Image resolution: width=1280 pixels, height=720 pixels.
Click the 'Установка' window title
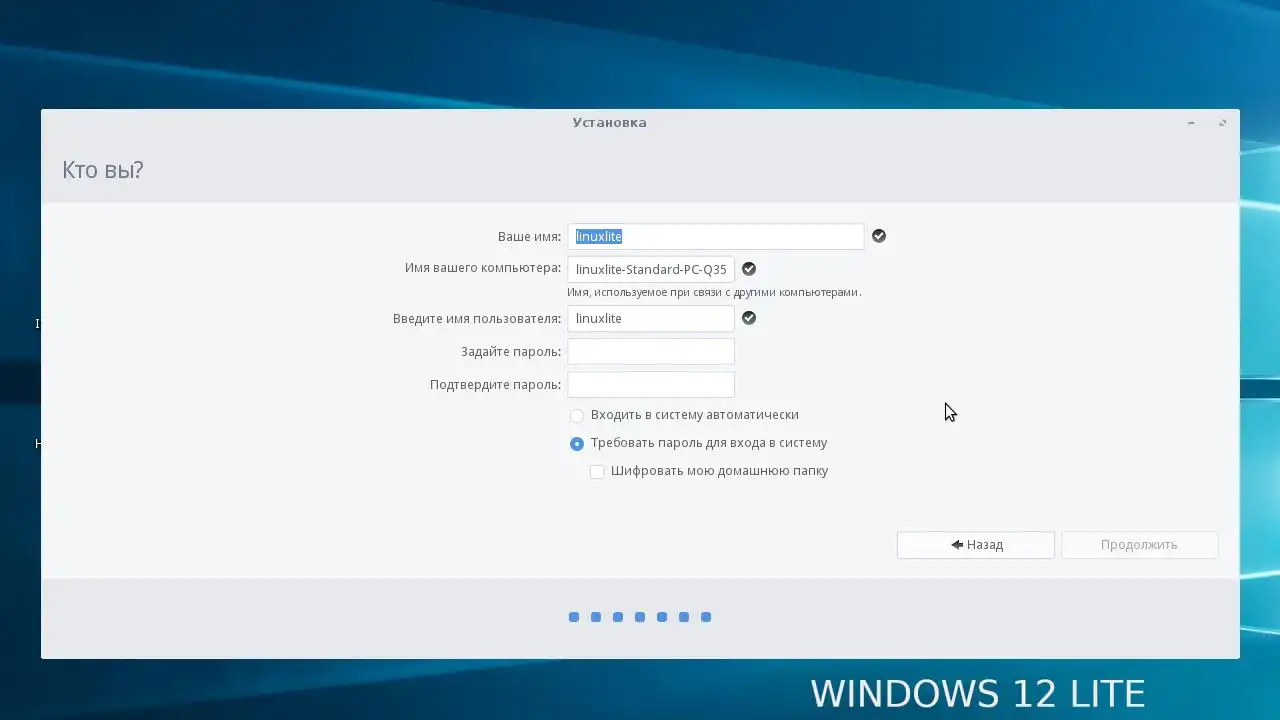coord(610,123)
